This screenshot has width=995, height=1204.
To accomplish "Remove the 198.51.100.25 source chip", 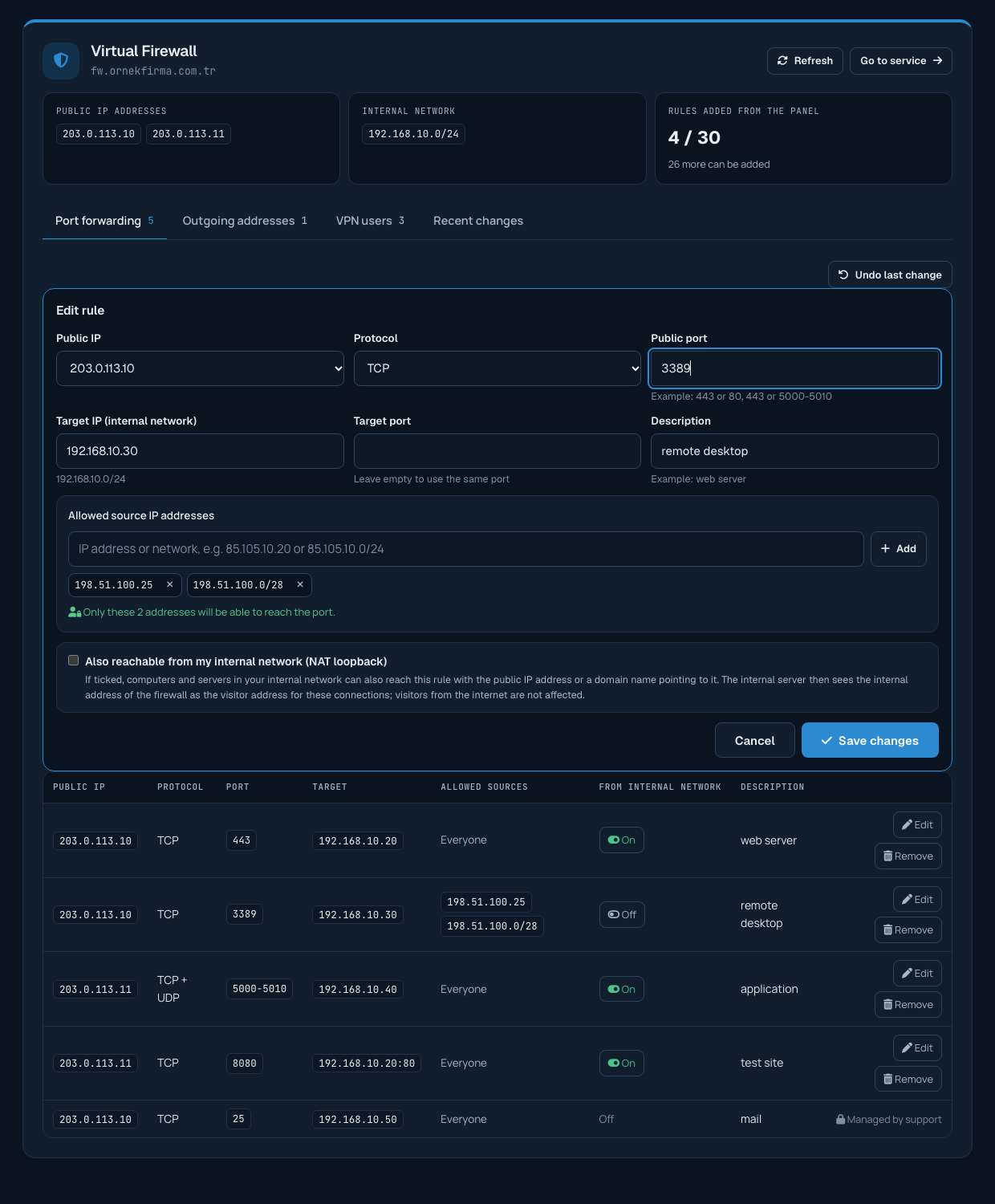I will (x=169, y=585).
